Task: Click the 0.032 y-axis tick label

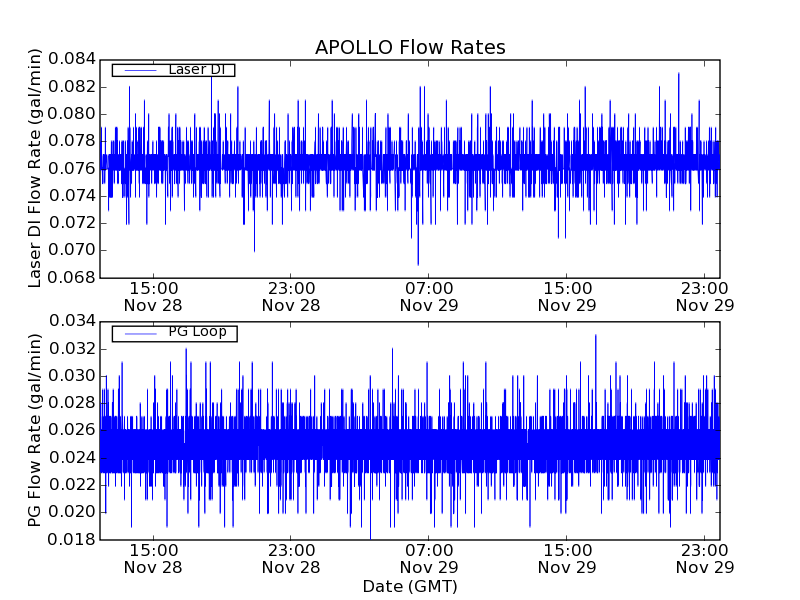Action: (x=72, y=349)
